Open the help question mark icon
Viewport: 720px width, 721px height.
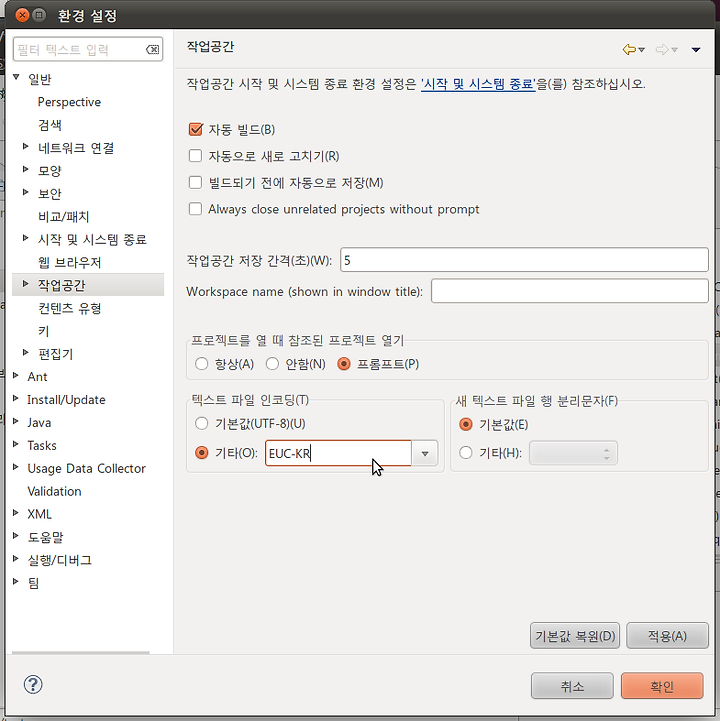point(33,685)
